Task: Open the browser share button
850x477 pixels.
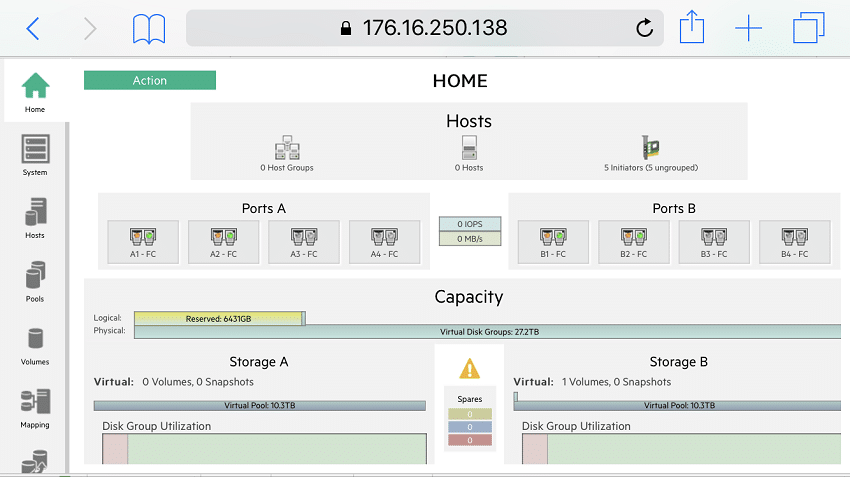Action: coord(692,27)
